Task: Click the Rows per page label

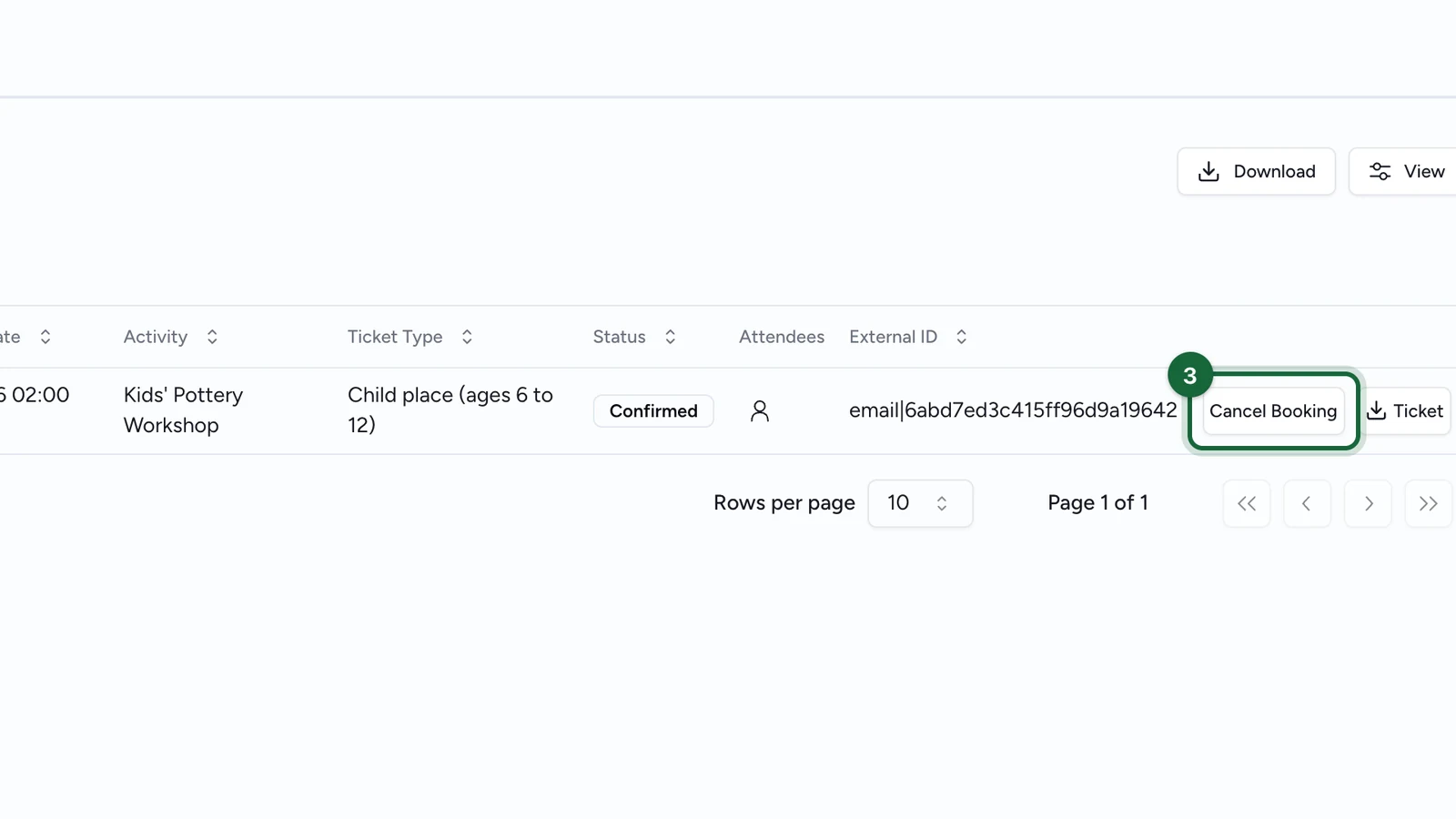Action: [784, 503]
